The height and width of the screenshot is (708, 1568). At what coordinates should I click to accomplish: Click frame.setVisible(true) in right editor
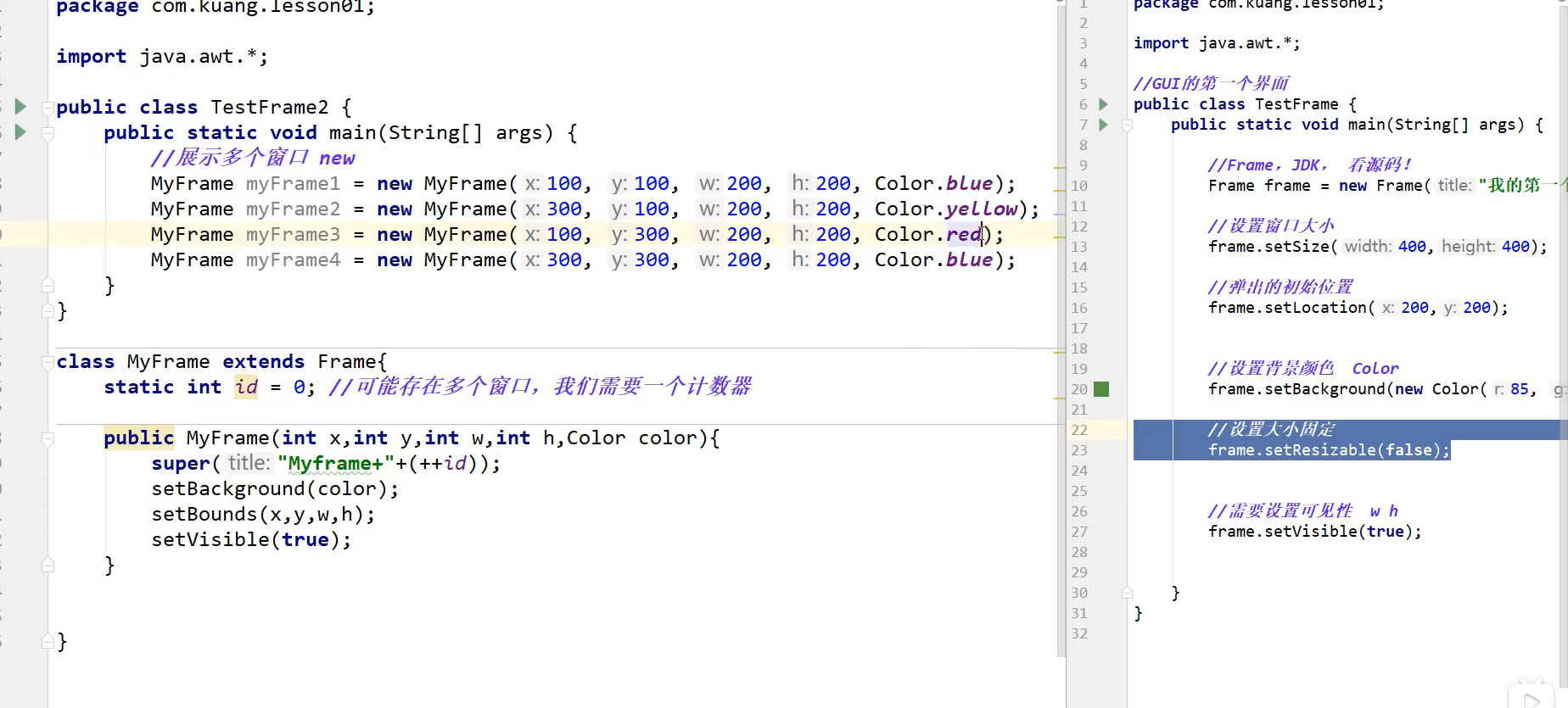pos(1314,532)
